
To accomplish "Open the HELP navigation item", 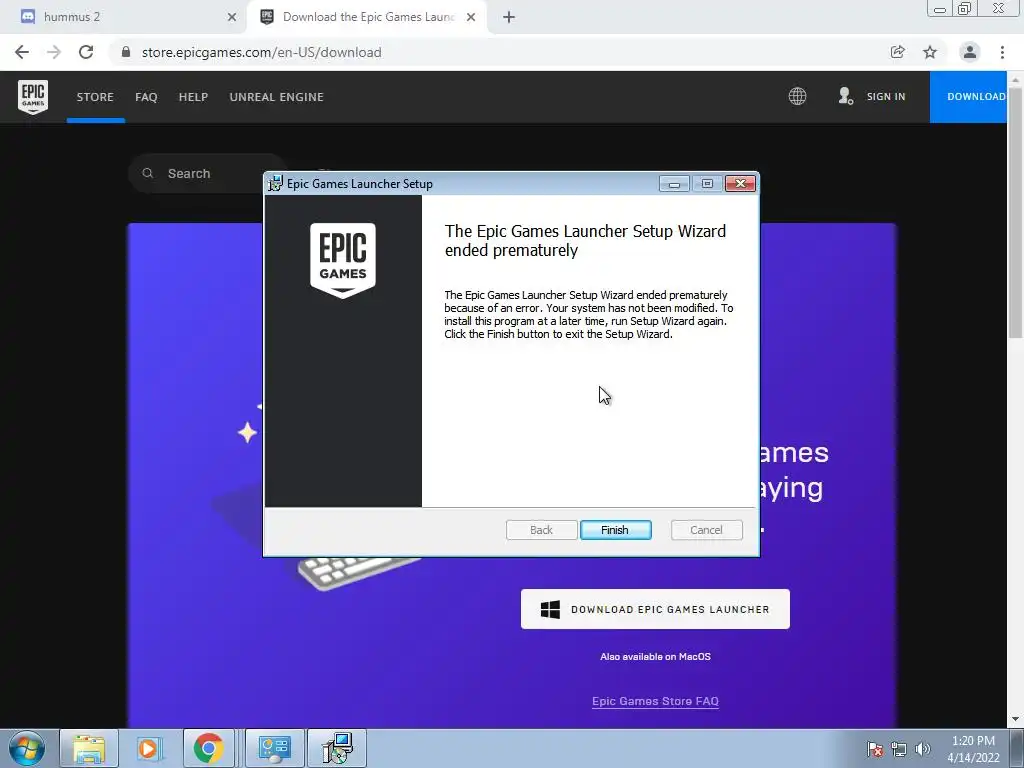I will pyautogui.click(x=193, y=97).
